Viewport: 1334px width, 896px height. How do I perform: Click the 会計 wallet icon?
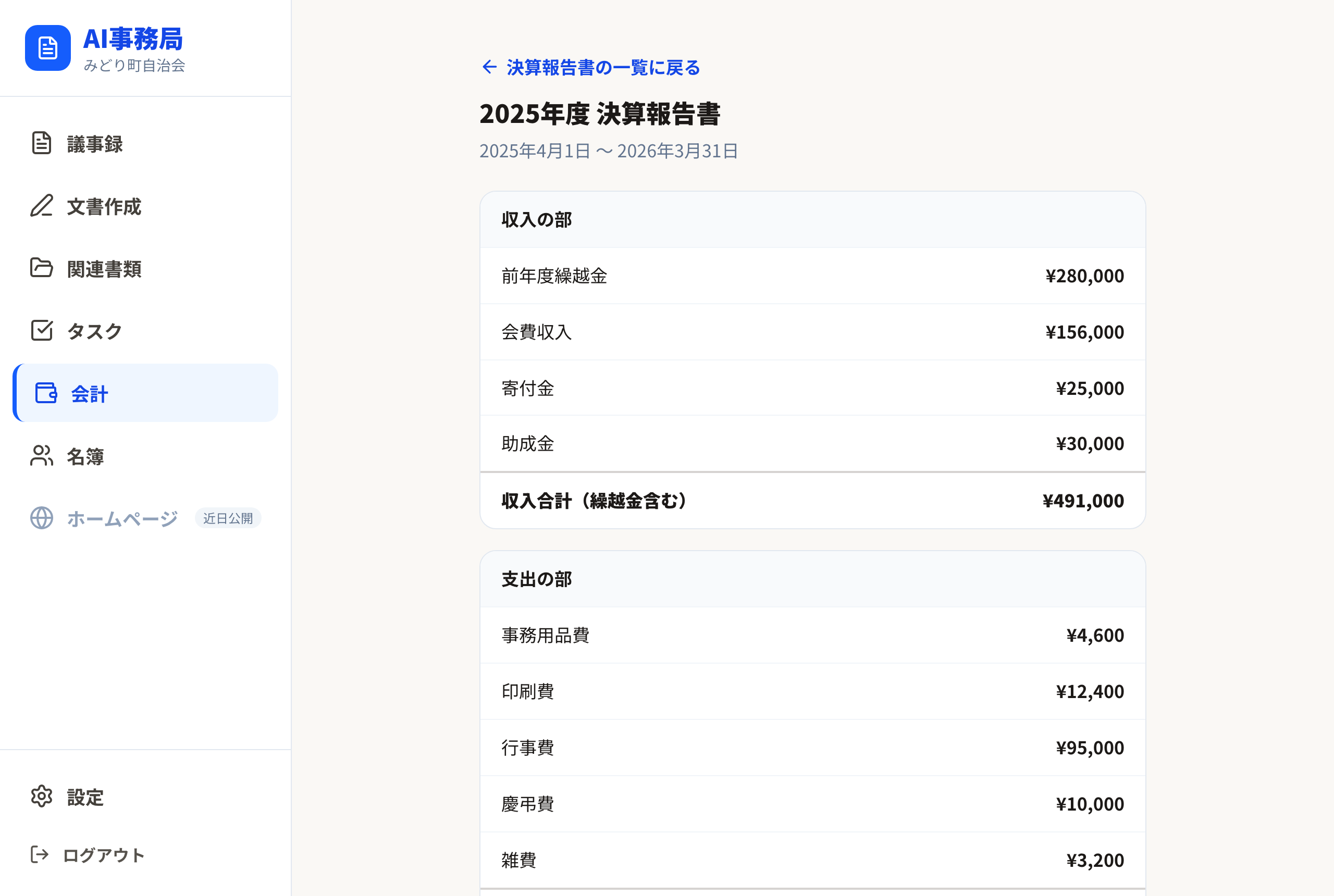pyautogui.click(x=46, y=393)
